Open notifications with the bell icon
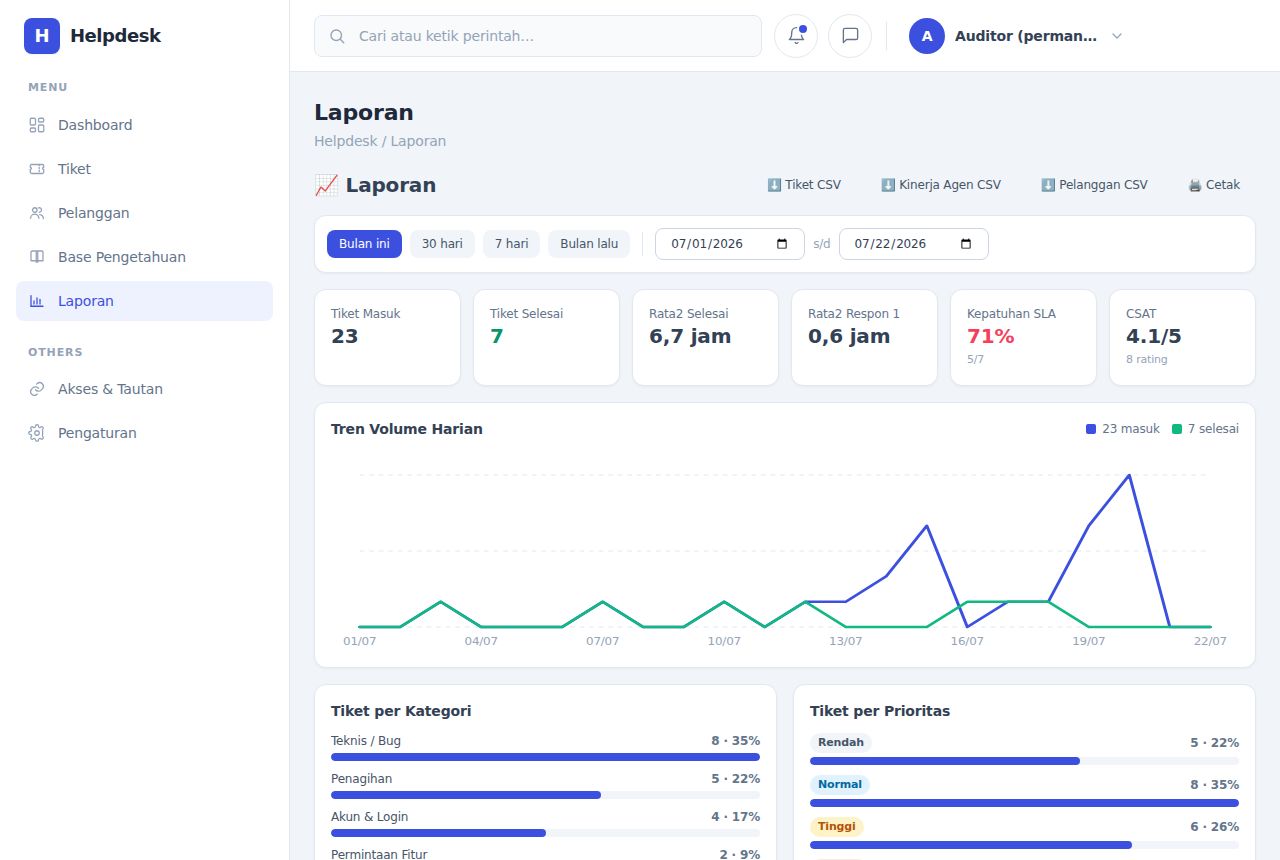Screen dimensions: 1280x860 [x=796, y=36]
